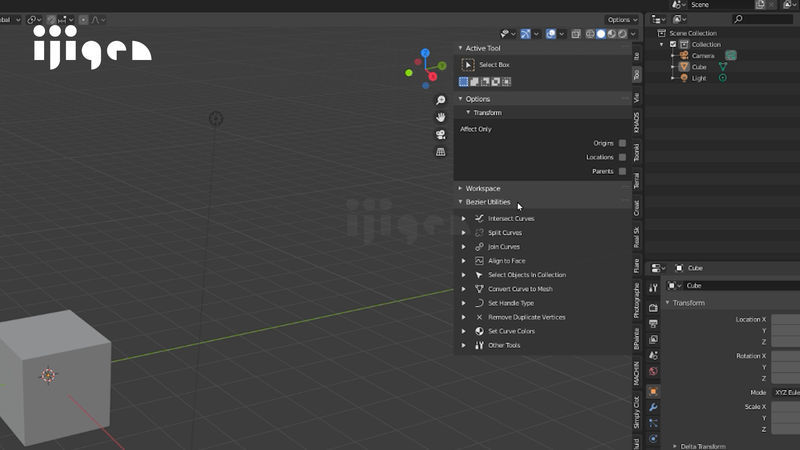Viewport: 800px width, 450px height.
Task: Choose the Set New selection mode icon
Action: point(463,82)
